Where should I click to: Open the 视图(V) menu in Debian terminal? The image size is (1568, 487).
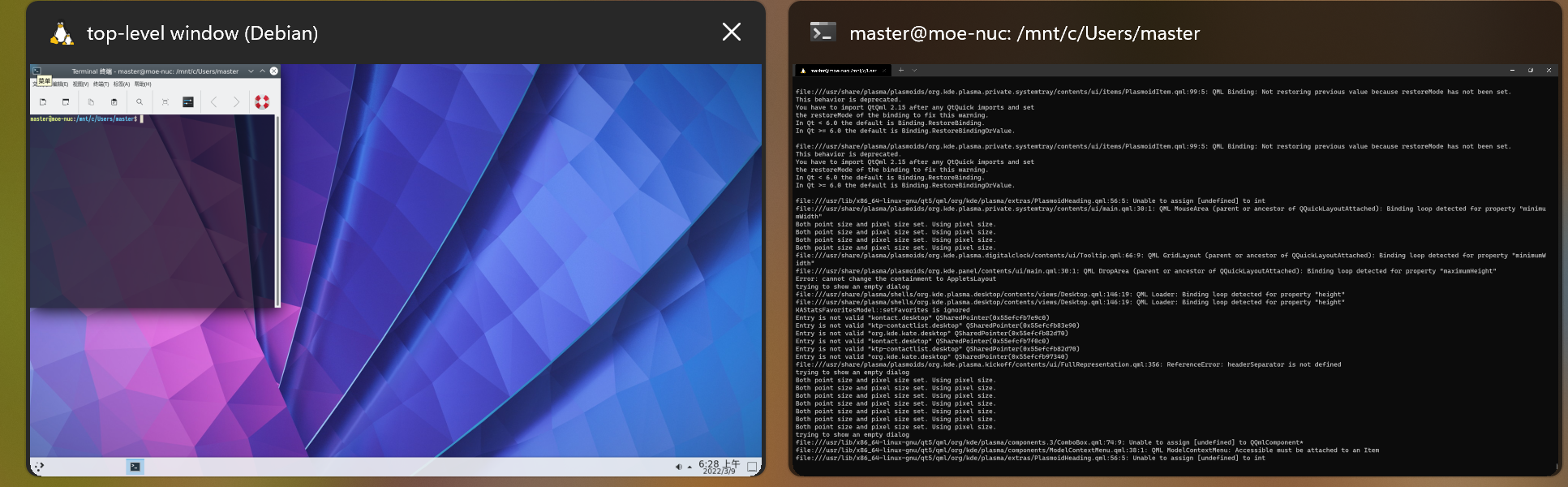pos(80,84)
